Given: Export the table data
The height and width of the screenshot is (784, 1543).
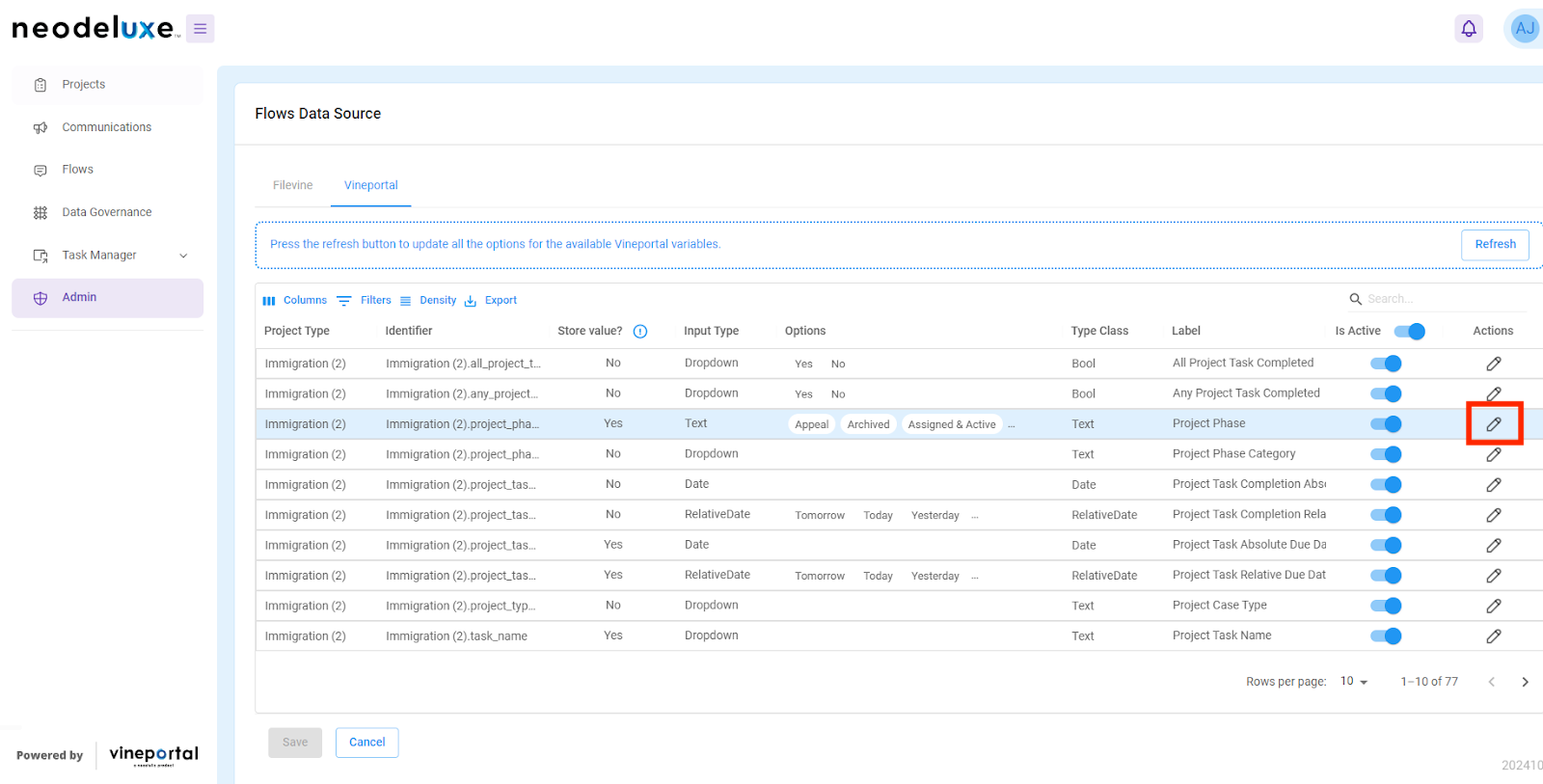Looking at the screenshot, I should (x=491, y=301).
